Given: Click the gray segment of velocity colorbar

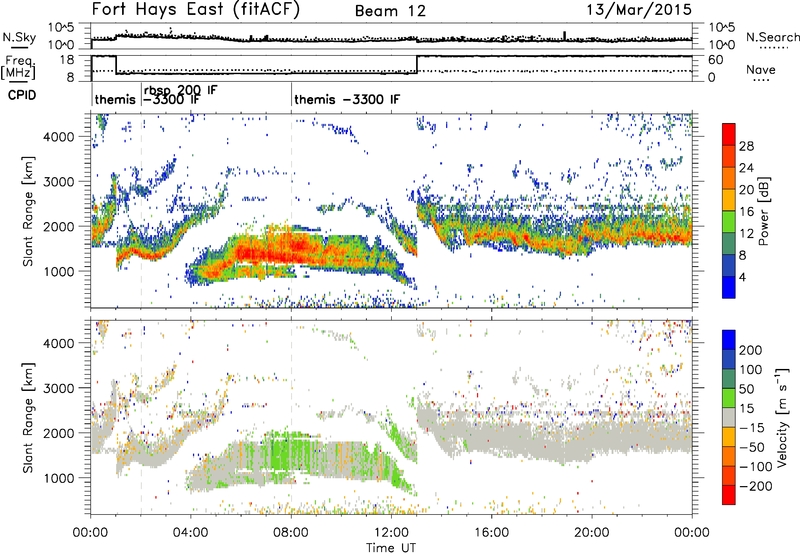Looking at the screenshot, I should 729,417.
